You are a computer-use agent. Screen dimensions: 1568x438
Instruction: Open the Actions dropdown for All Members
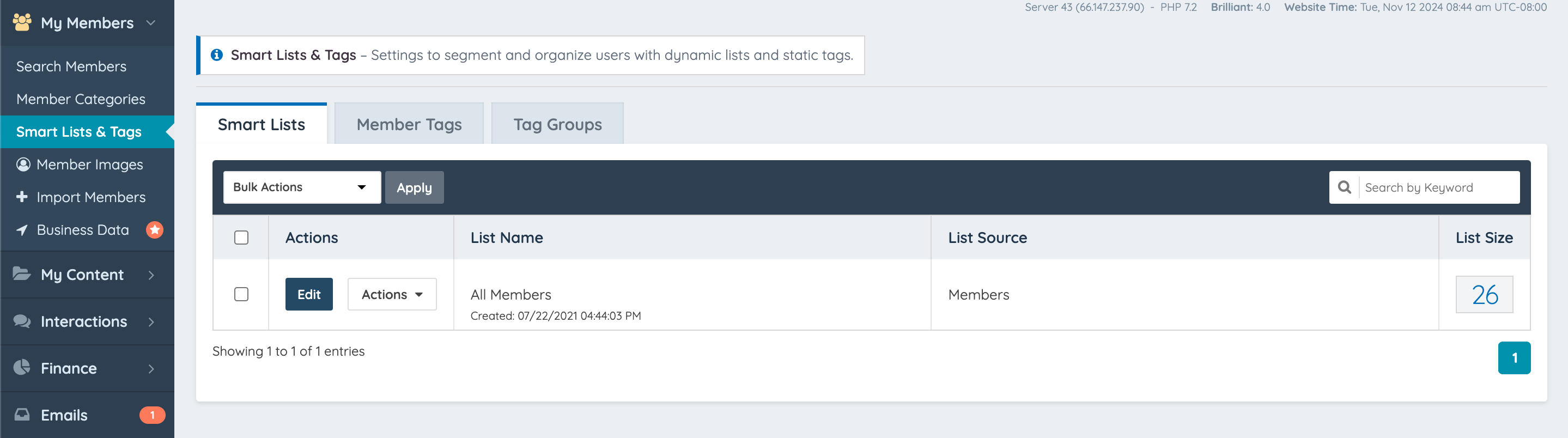click(x=392, y=294)
